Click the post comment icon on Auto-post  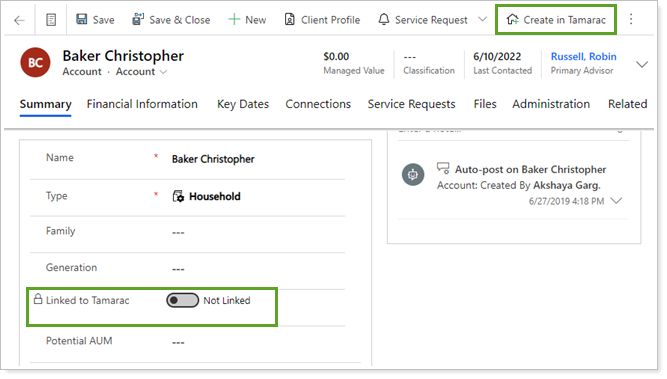[x=443, y=168]
